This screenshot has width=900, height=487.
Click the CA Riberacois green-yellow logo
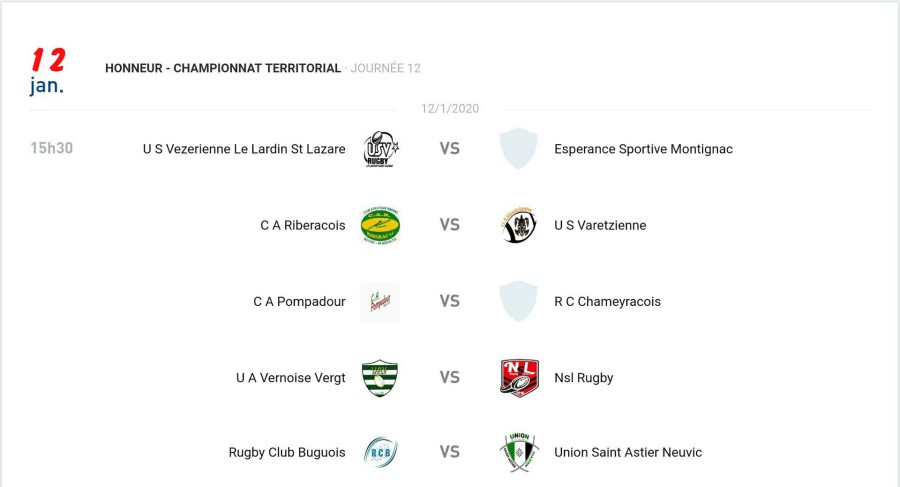coord(380,225)
